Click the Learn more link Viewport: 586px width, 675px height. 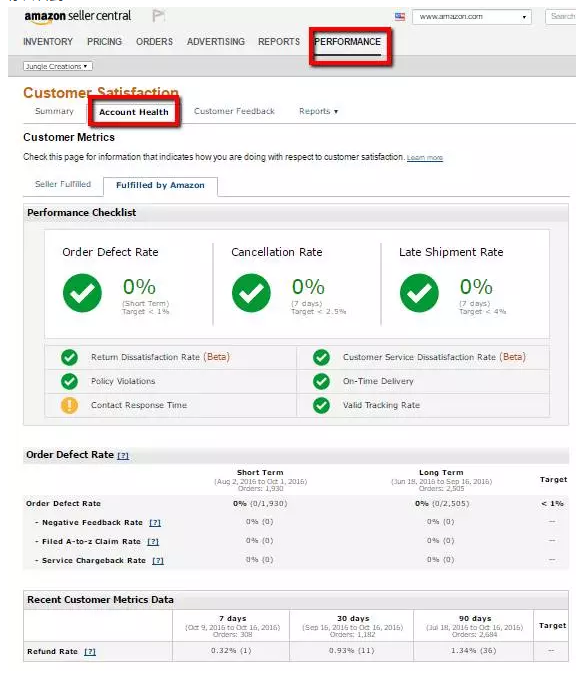point(425,158)
